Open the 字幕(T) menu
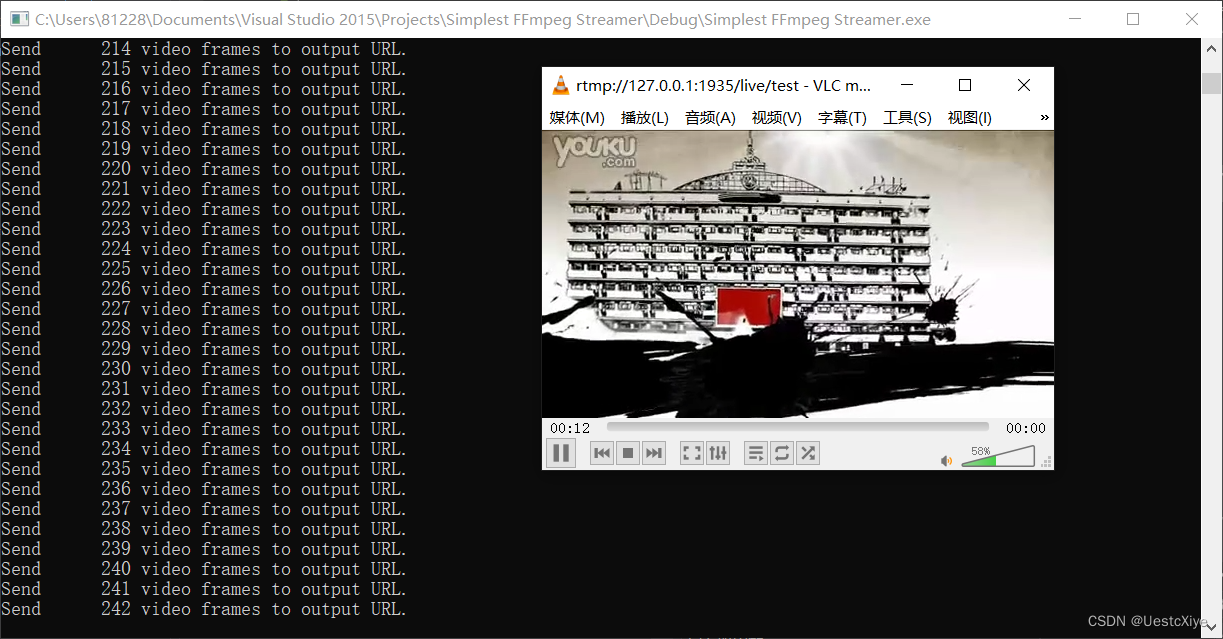Image resolution: width=1223 pixels, height=639 pixels. 842,118
